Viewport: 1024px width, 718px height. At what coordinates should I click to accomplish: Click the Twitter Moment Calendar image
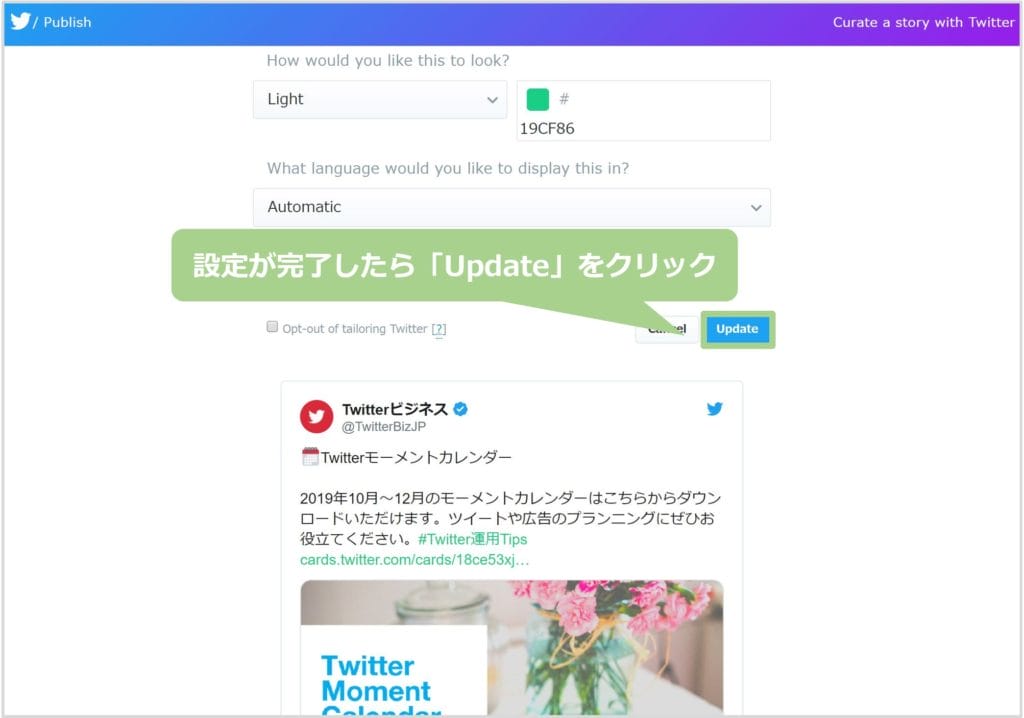[511, 647]
